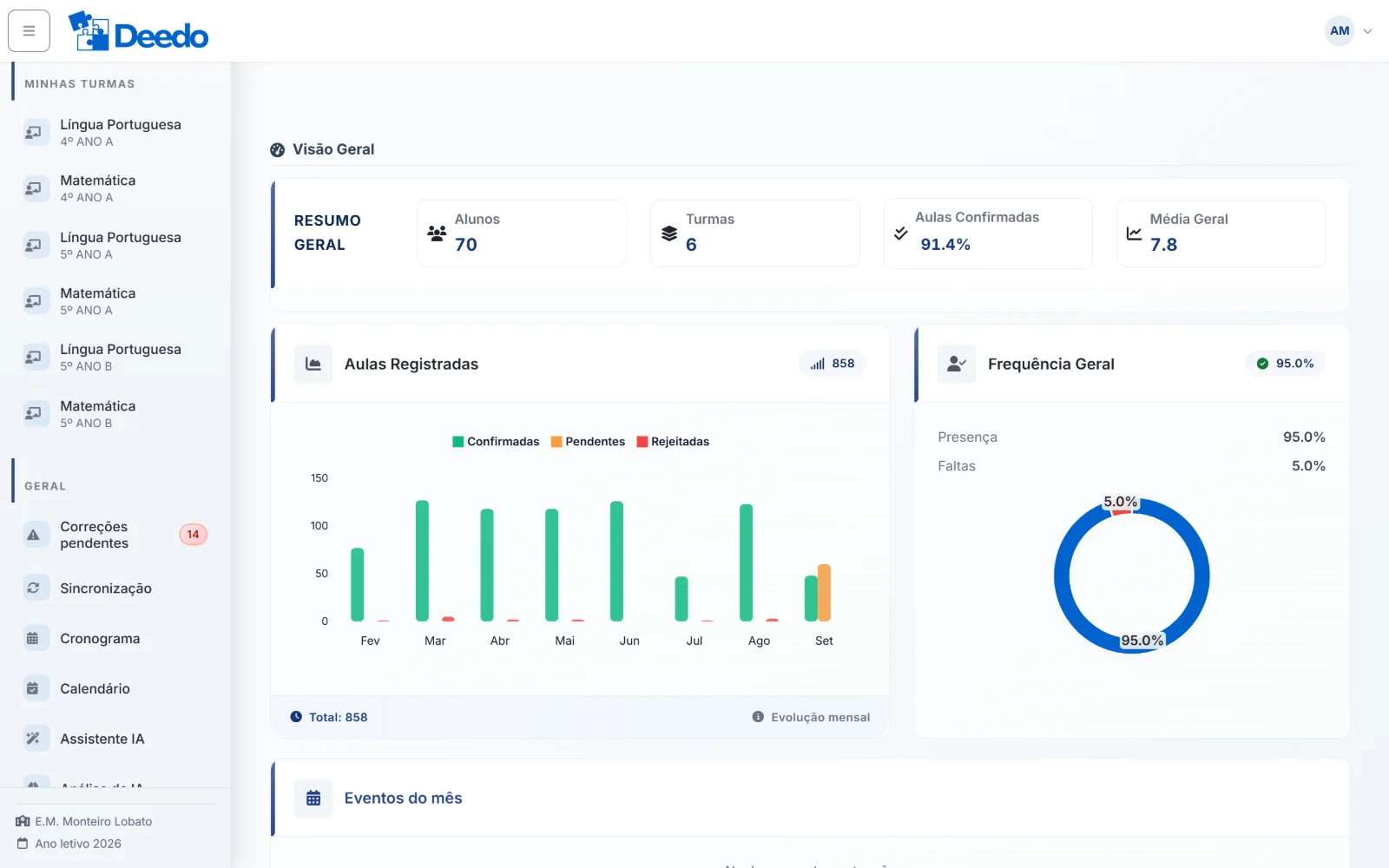Click the Deedo logo
The width and height of the screenshot is (1389, 868).
(138, 31)
